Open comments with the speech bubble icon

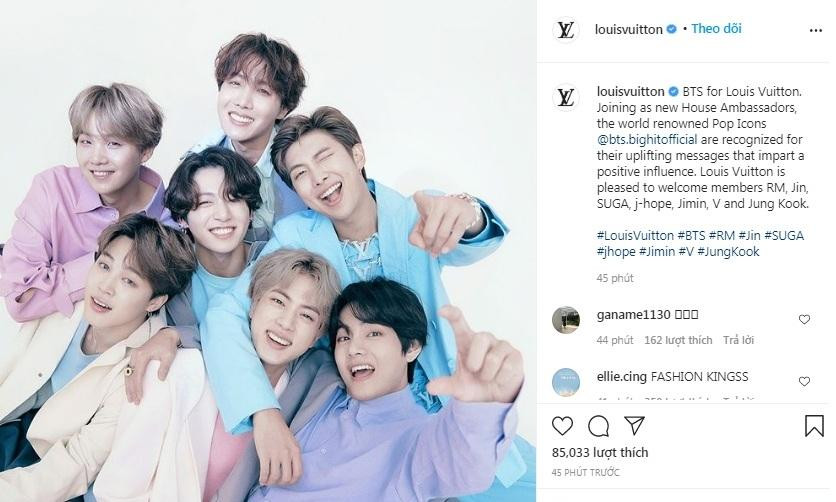[599, 426]
